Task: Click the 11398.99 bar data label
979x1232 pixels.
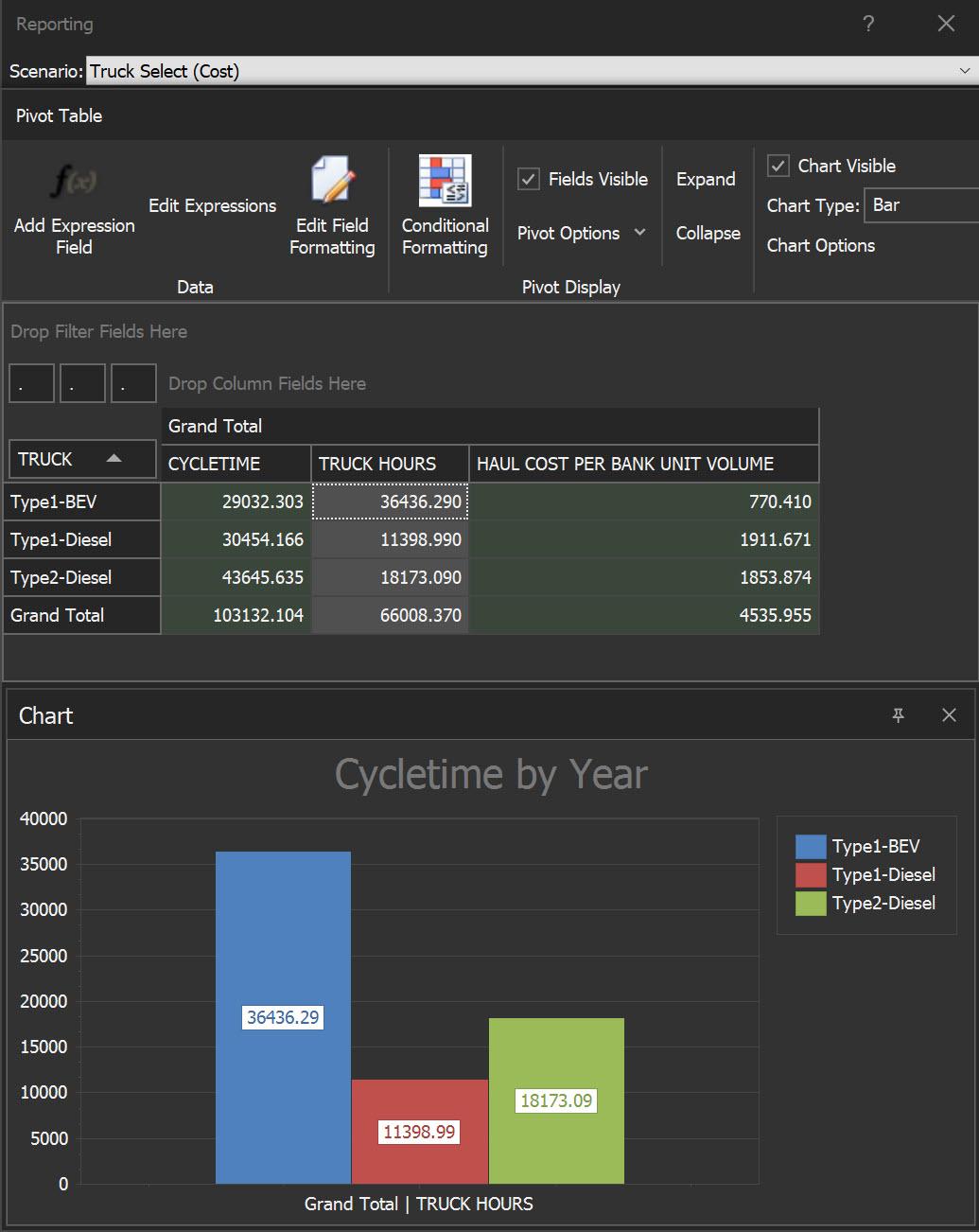Action: click(x=419, y=1132)
